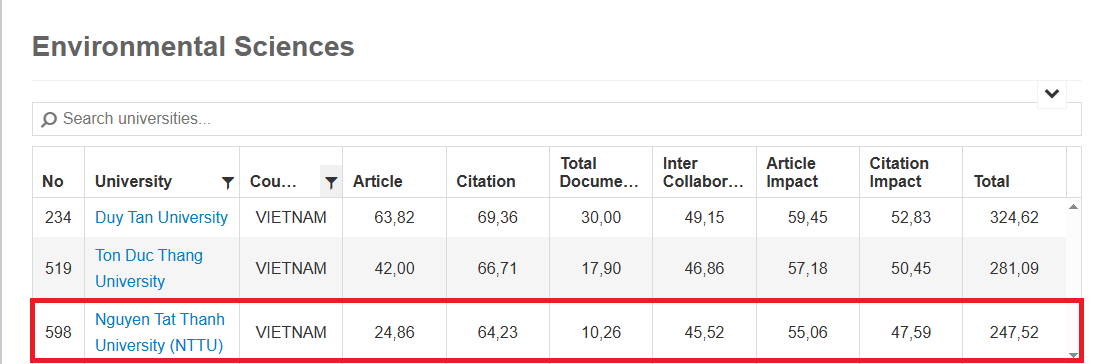The width and height of the screenshot is (1112, 364).
Task: Sort by Total Documents column header
Action: click(599, 172)
